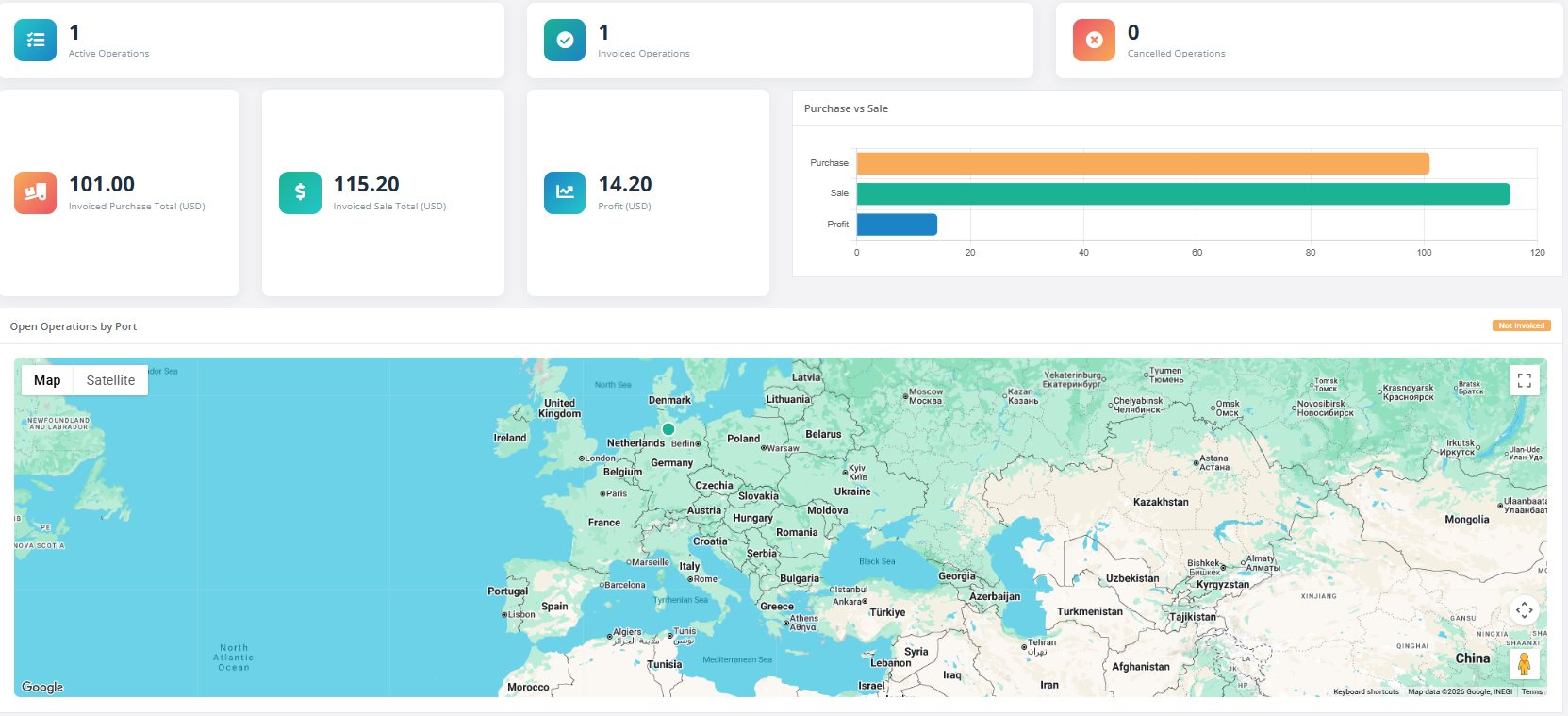Screen dimensions: 1568x716
Task: Click the Afghanistan label on the map
Action: pyautogui.click(x=1141, y=667)
